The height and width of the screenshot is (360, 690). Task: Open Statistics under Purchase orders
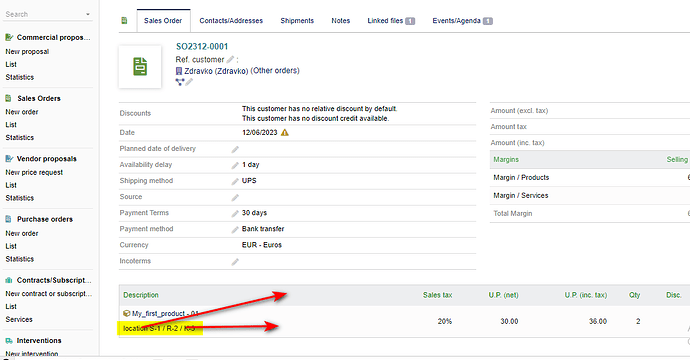tap(19, 259)
